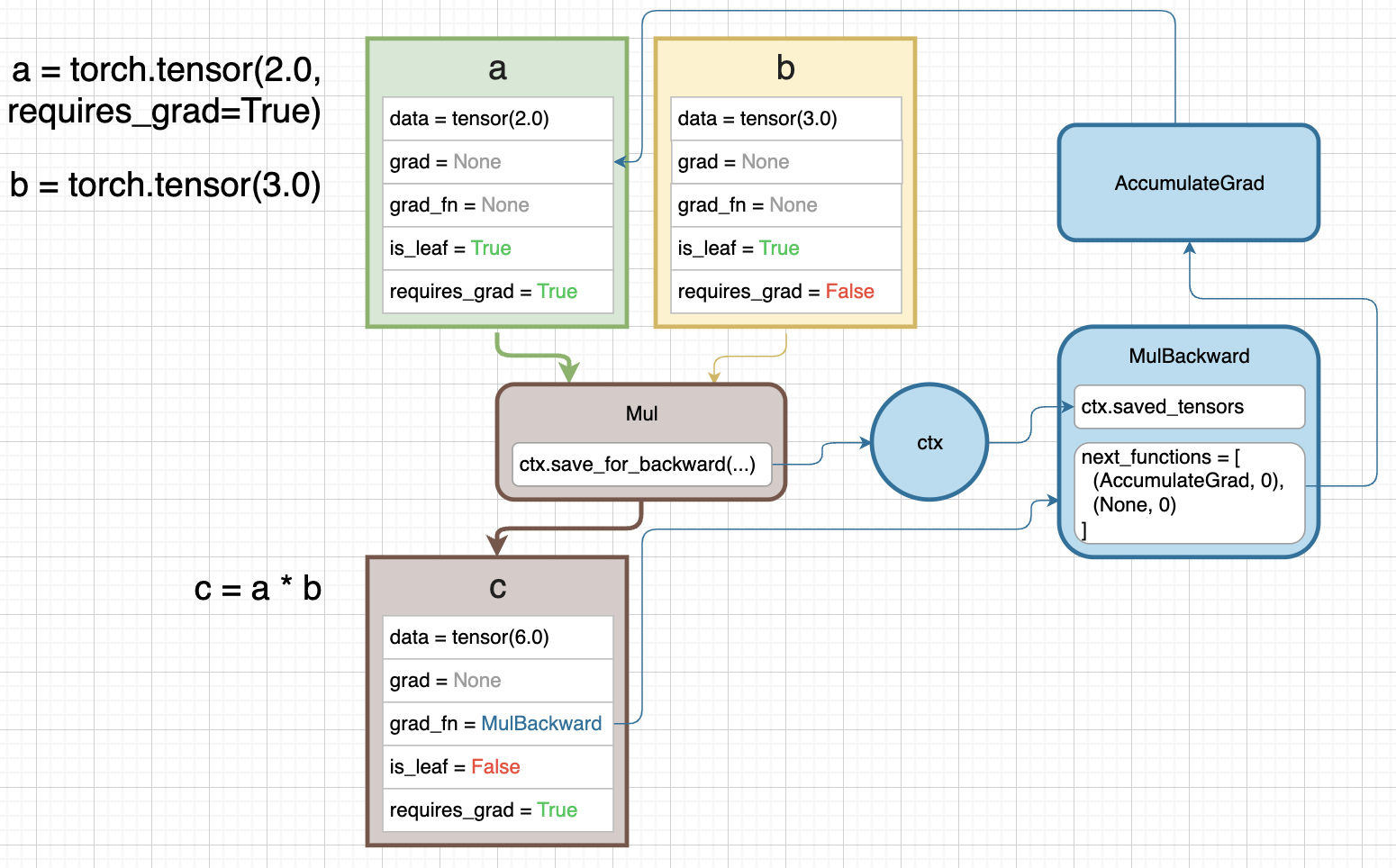The width and height of the screenshot is (1396, 868).
Task: Click the ctx circle node
Action: click(929, 442)
